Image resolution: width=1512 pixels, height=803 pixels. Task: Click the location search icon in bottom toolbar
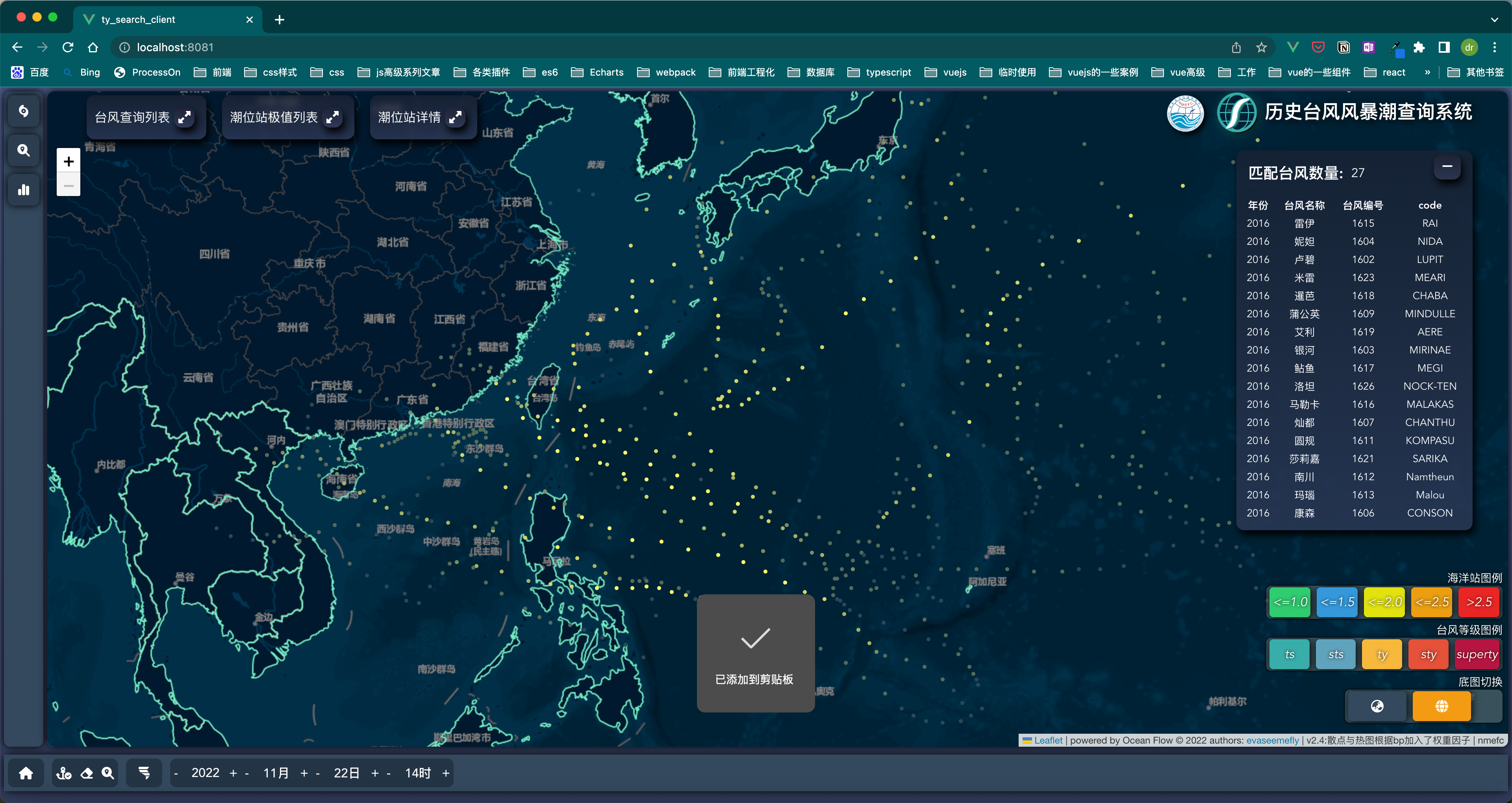[x=107, y=773]
